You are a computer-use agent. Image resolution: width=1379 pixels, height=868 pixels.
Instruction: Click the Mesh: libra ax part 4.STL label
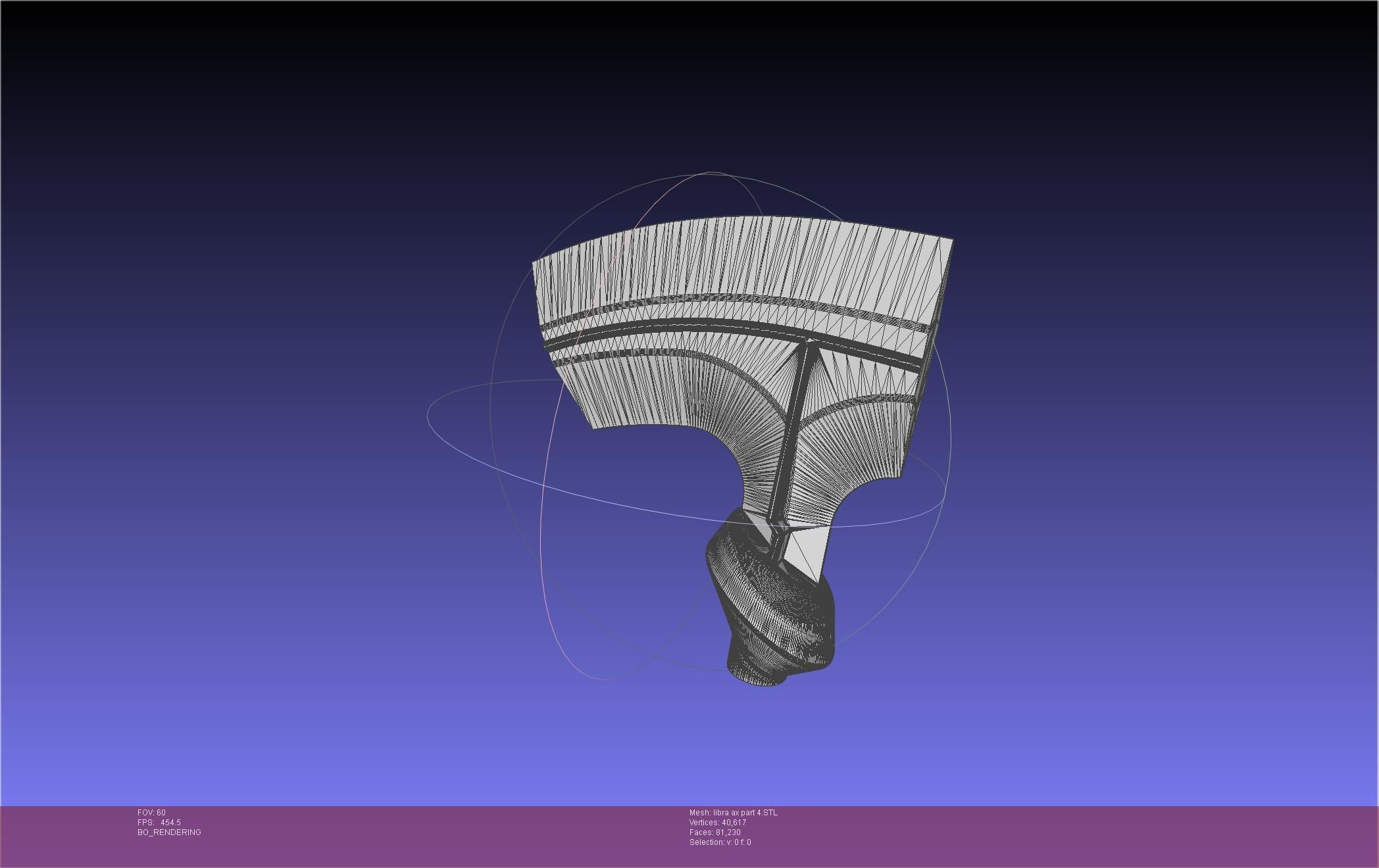[733, 813]
